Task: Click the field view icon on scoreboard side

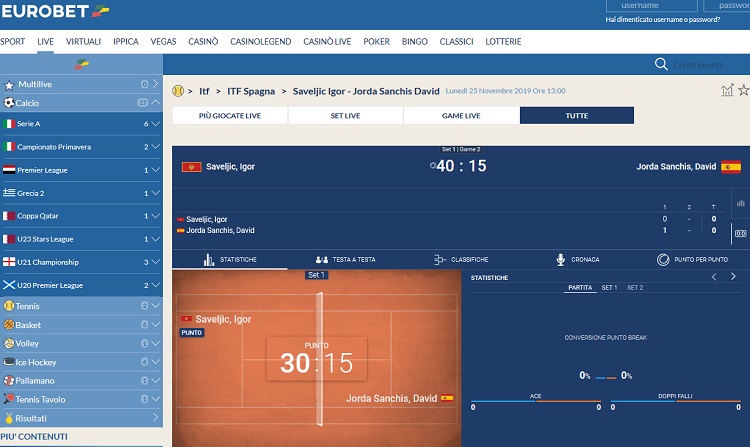Action: 741,233
